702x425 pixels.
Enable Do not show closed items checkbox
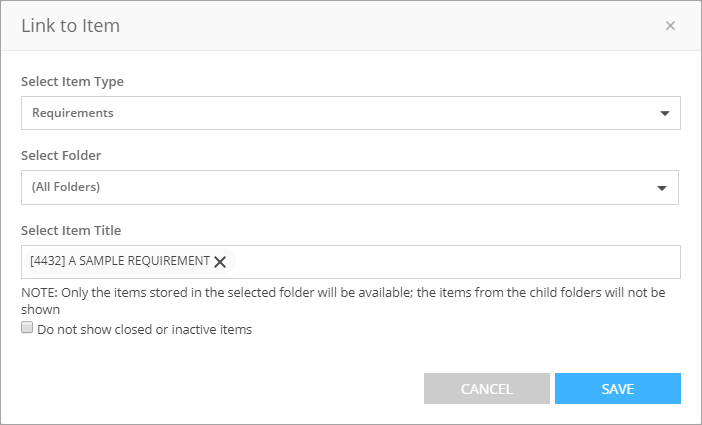coord(28,328)
